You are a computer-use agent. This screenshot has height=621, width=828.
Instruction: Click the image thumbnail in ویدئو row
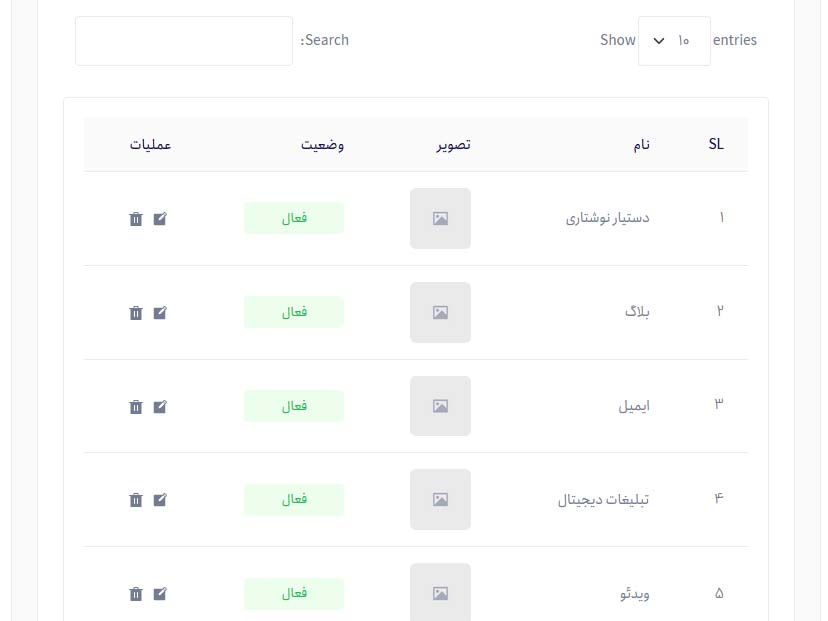[440, 593]
